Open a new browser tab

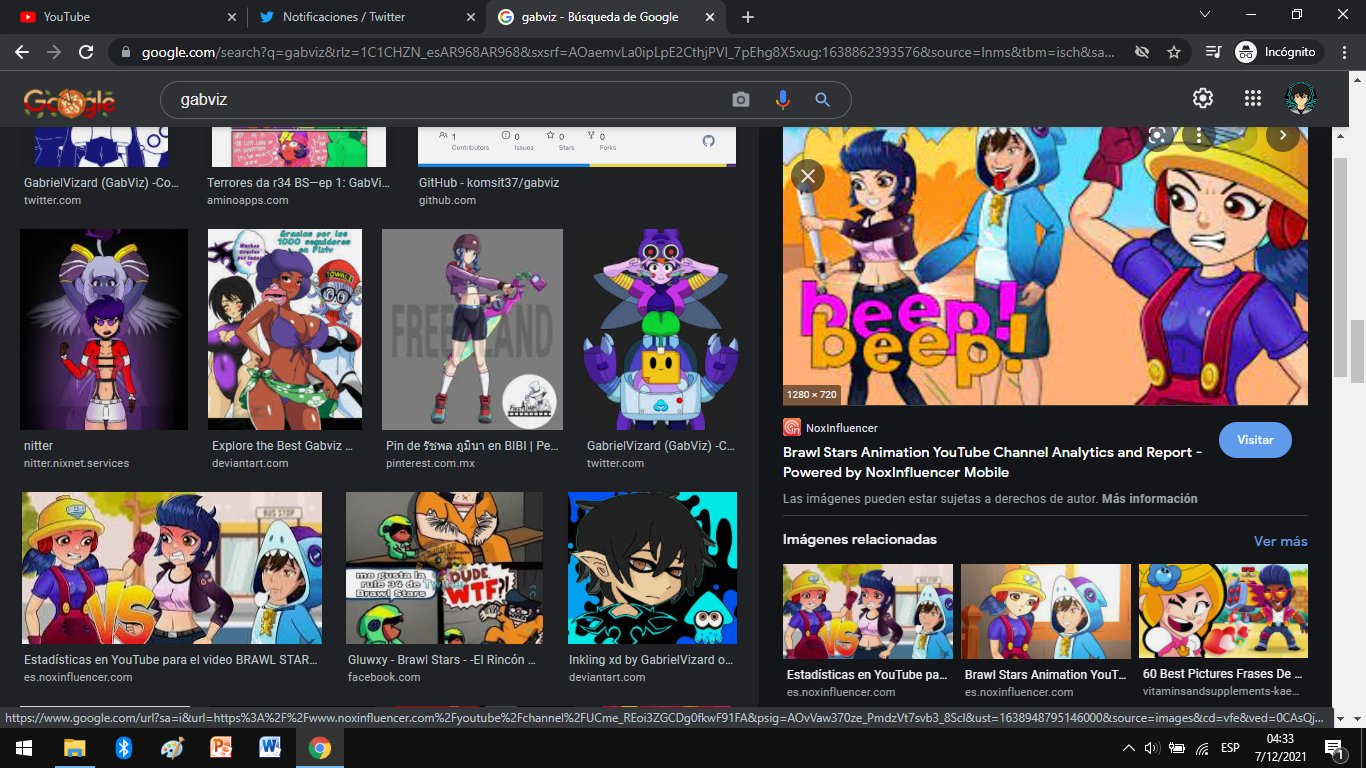[748, 17]
